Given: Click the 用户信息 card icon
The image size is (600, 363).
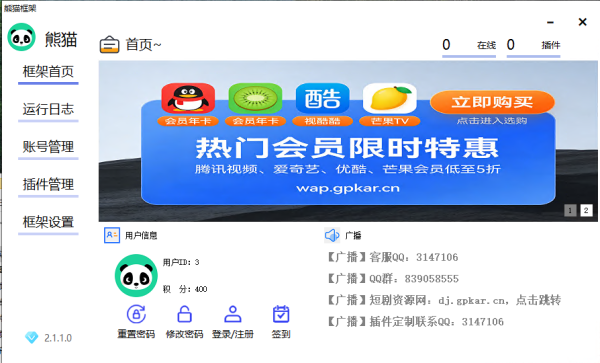Looking at the screenshot, I should [112, 235].
